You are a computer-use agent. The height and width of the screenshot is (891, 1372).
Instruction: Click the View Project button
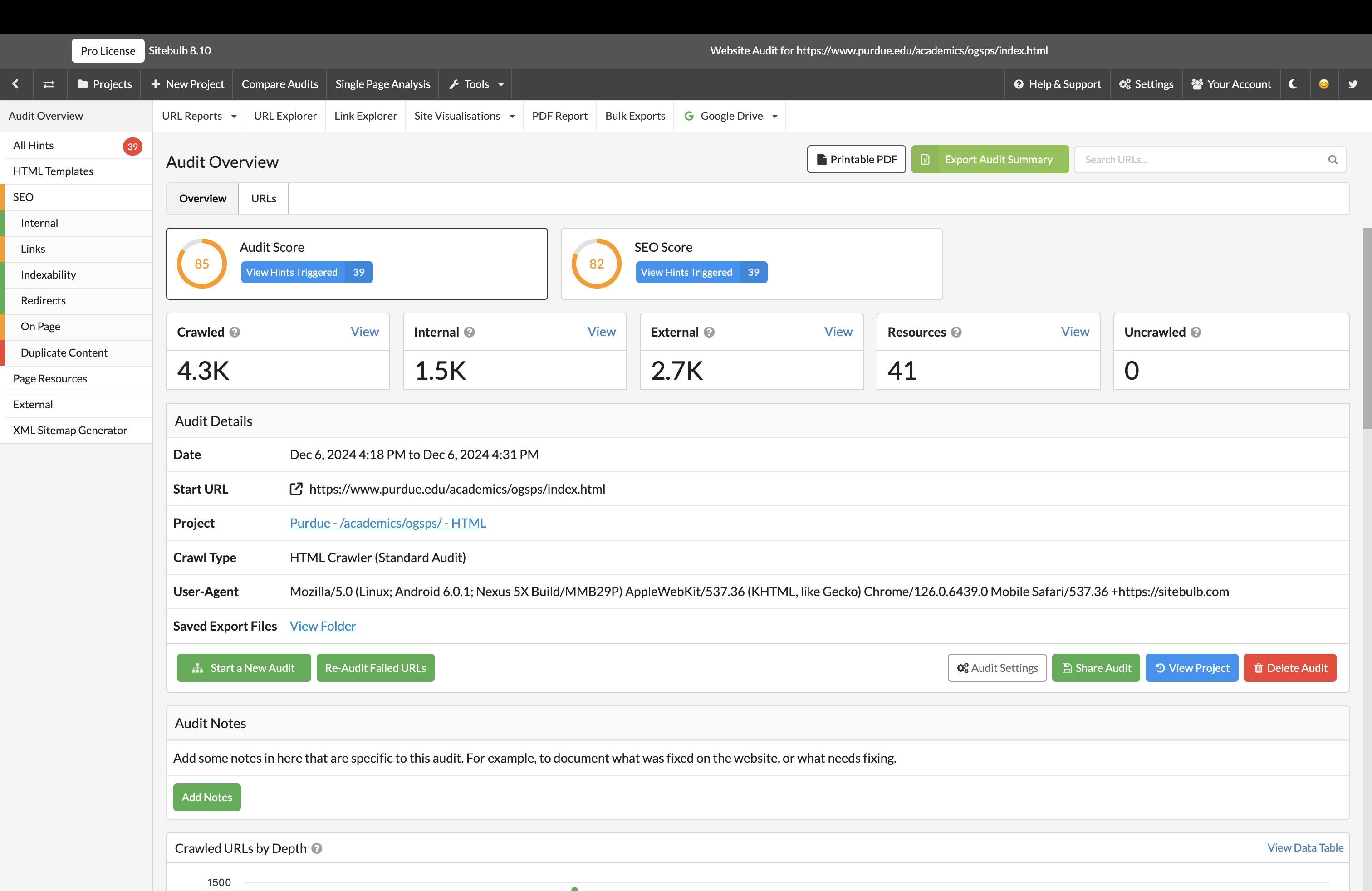point(1191,667)
